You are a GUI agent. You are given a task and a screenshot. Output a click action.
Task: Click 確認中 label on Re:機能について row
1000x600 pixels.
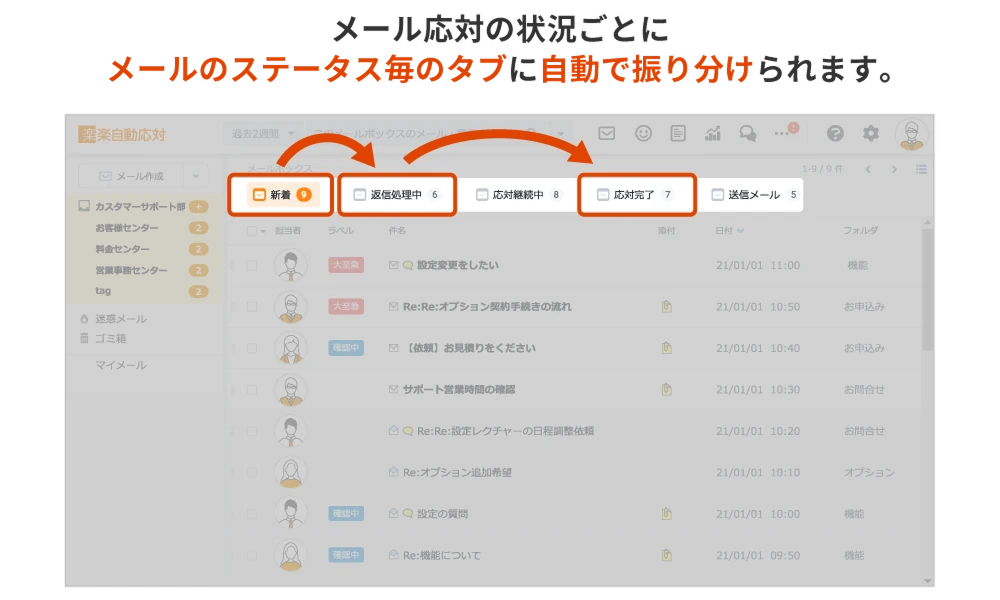(x=346, y=555)
